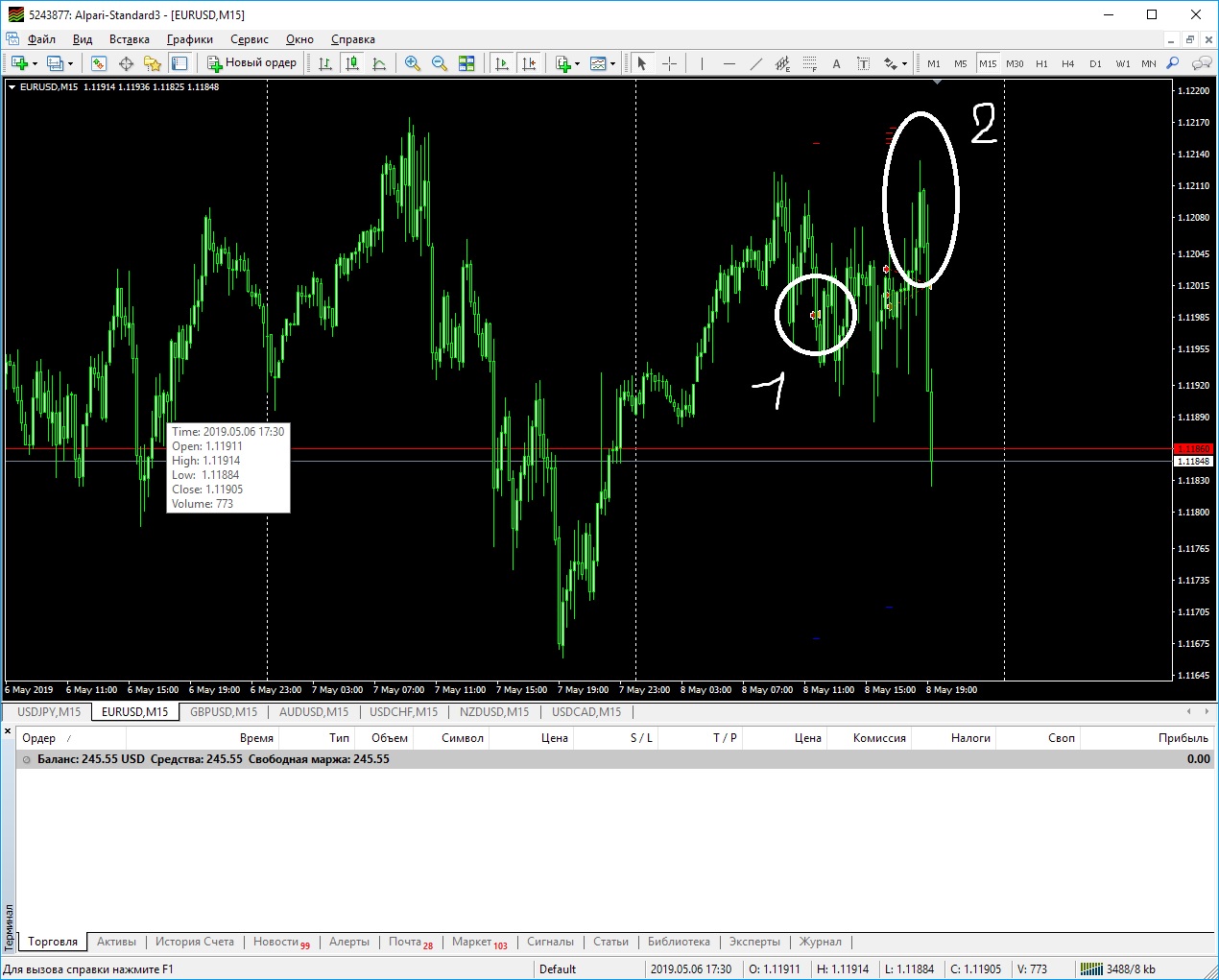Switch to the USDJPY,M15 chart tab
The height and width of the screenshot is (980, 1219).
[49, 712]
